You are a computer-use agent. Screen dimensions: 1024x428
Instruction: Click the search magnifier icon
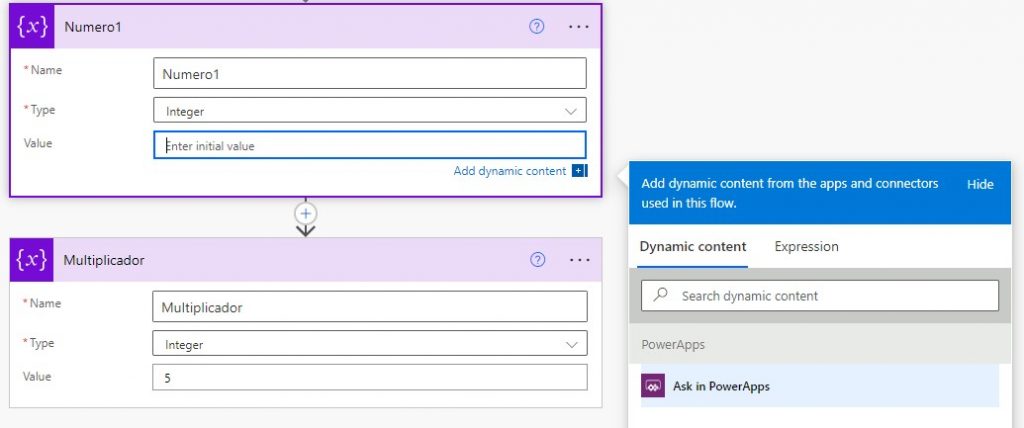(661, 296)
